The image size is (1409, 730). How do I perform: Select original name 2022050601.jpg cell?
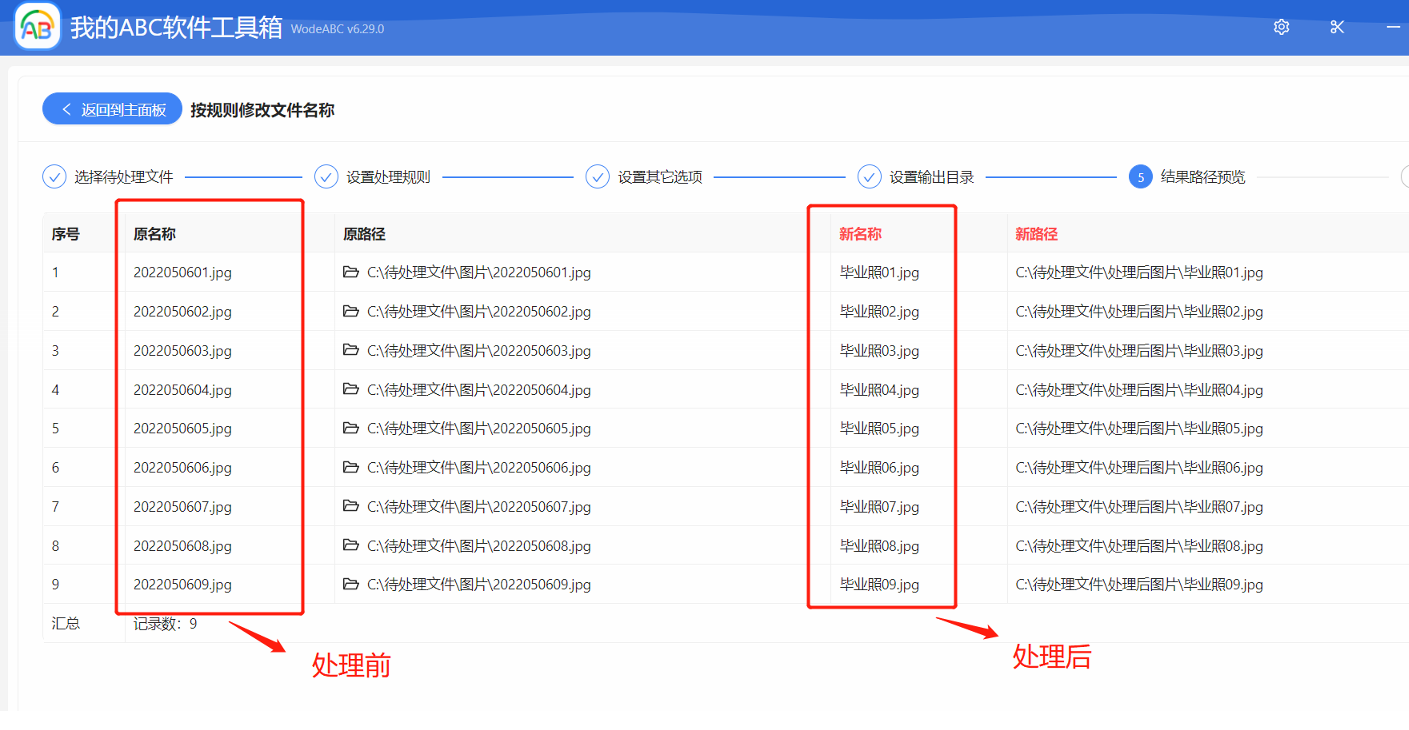(x=182, y=272)
